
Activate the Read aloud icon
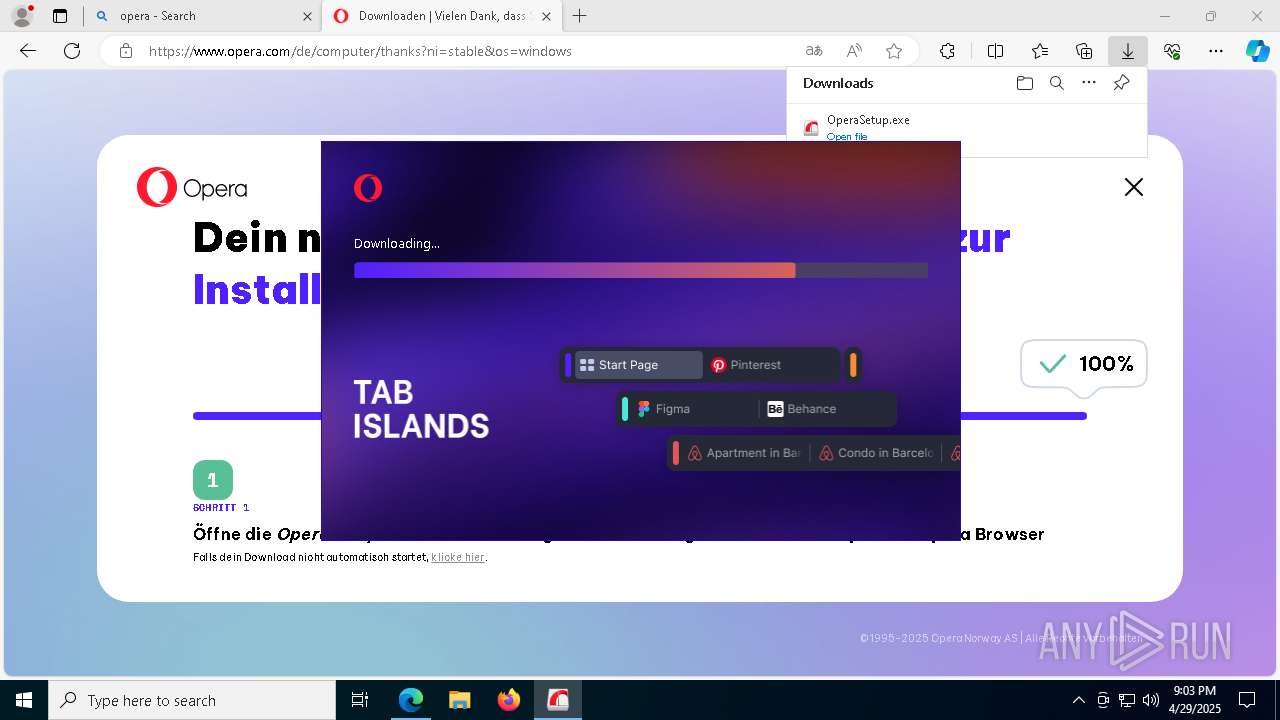coord(854,51)
